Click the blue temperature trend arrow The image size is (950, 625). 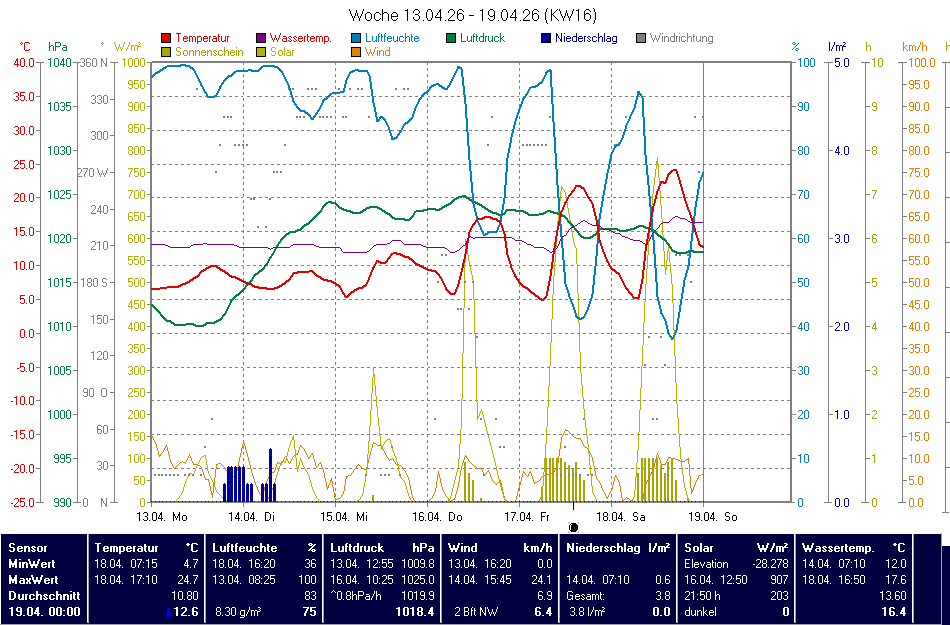pos(167,612)
